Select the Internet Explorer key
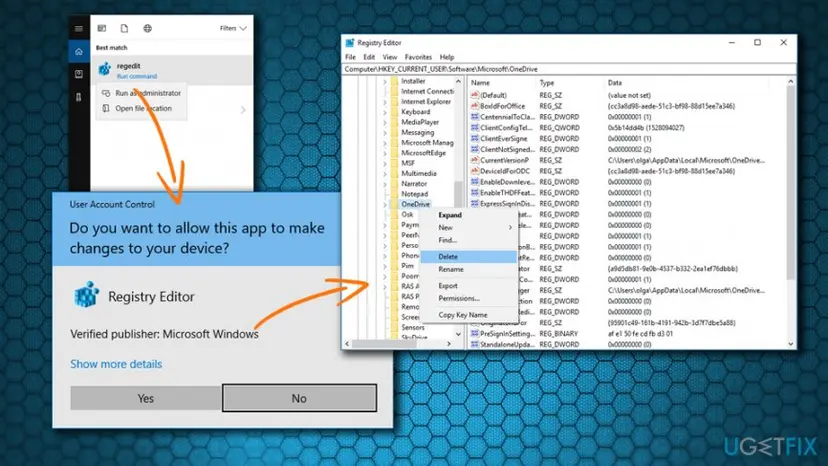Image resolution: width=828 pixels, height=466 pixels. pos(426,101)
